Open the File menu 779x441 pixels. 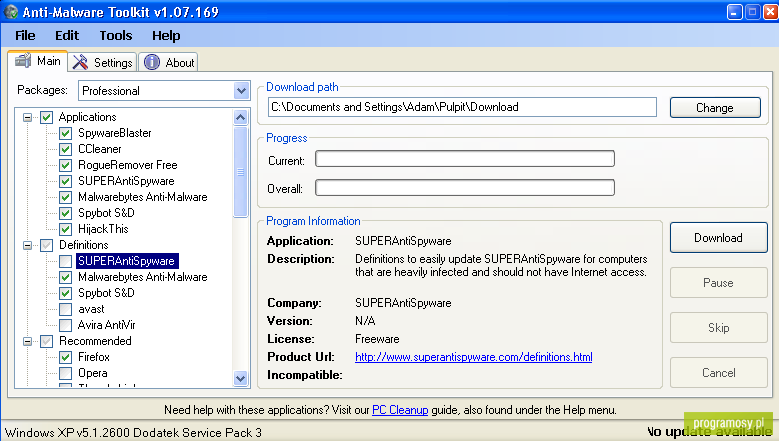pos(25,36)
